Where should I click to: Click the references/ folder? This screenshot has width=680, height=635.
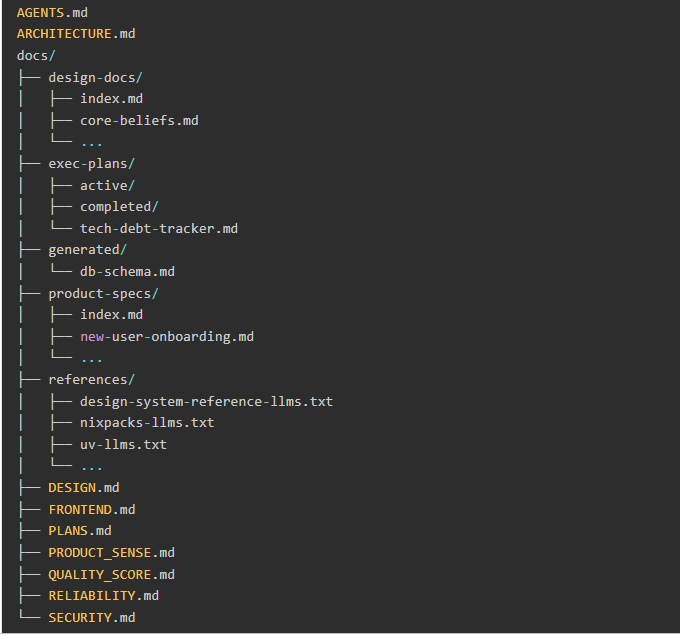click(91, 379)
